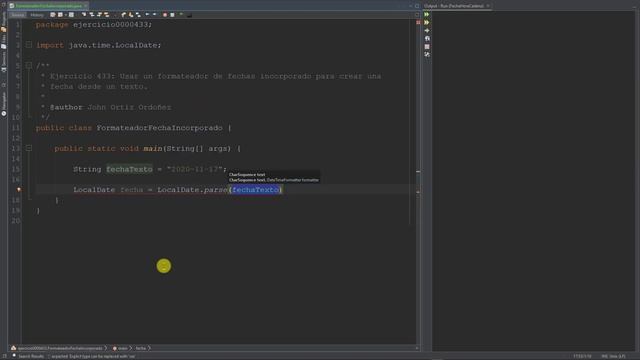Click the fecha breadcrumb at the bottom

click(x=141, y=348)
